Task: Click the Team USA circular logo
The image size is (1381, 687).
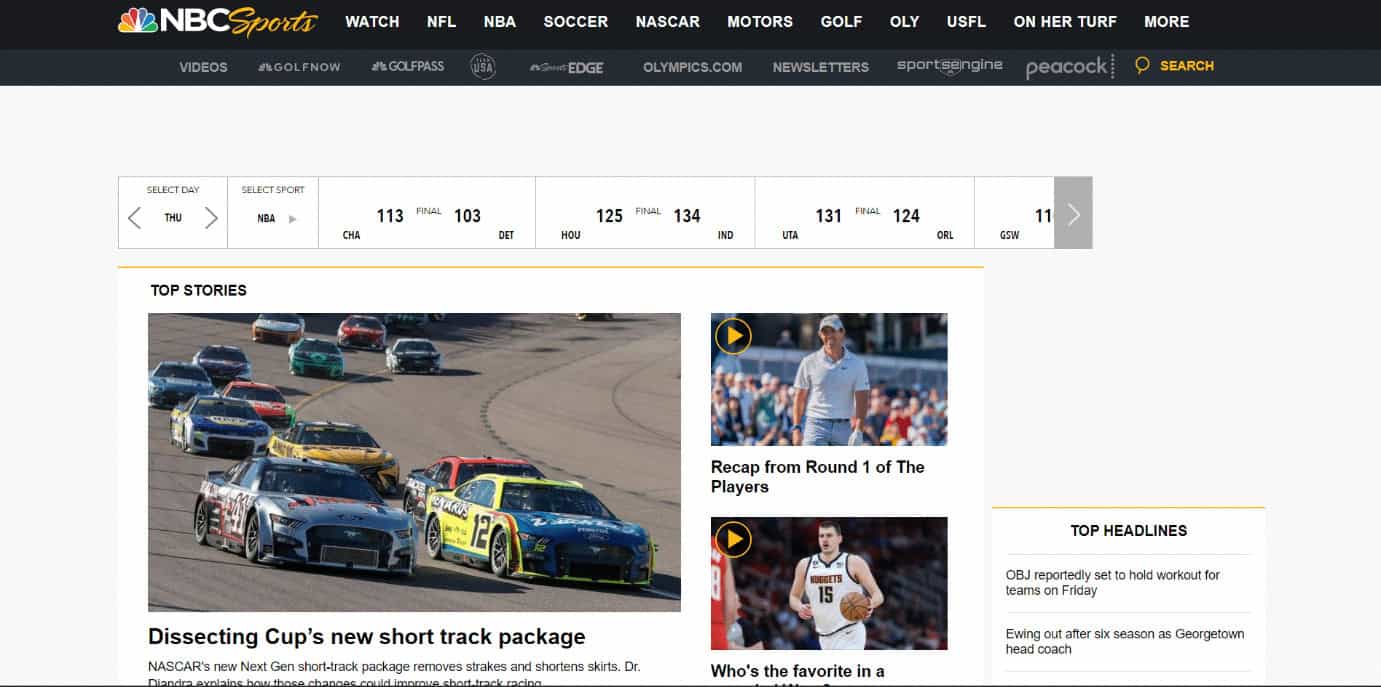Action: (x=483, y=66)
